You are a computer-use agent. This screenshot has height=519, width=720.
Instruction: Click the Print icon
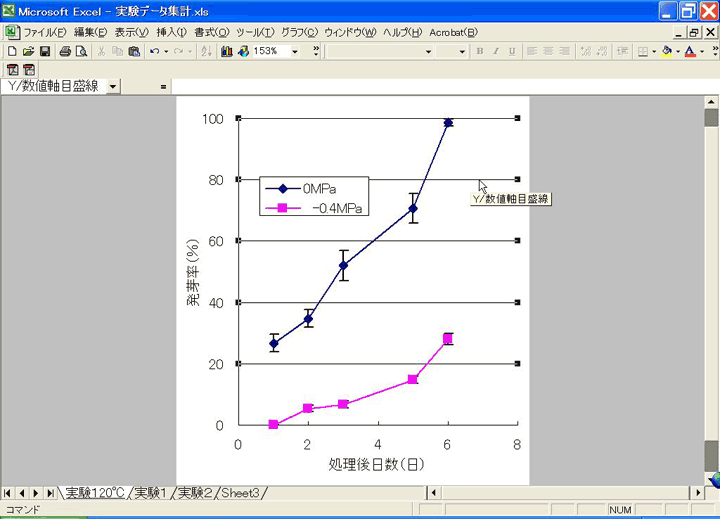point(65,51)
